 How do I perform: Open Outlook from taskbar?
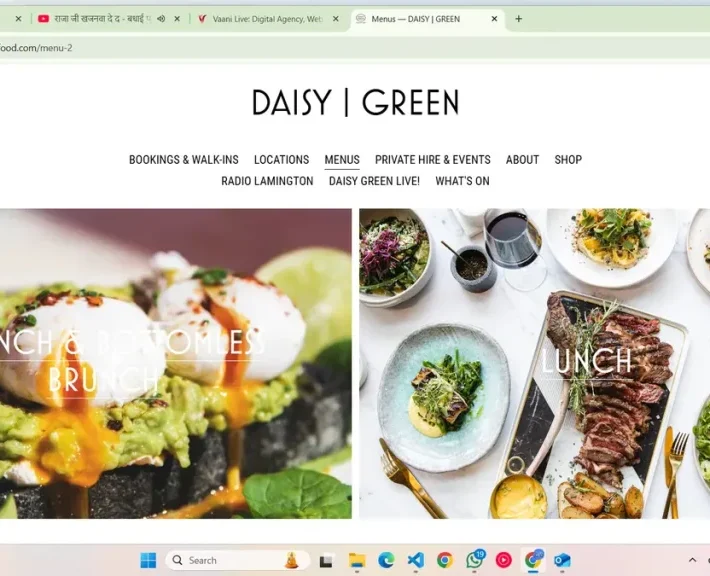[562, 561]
